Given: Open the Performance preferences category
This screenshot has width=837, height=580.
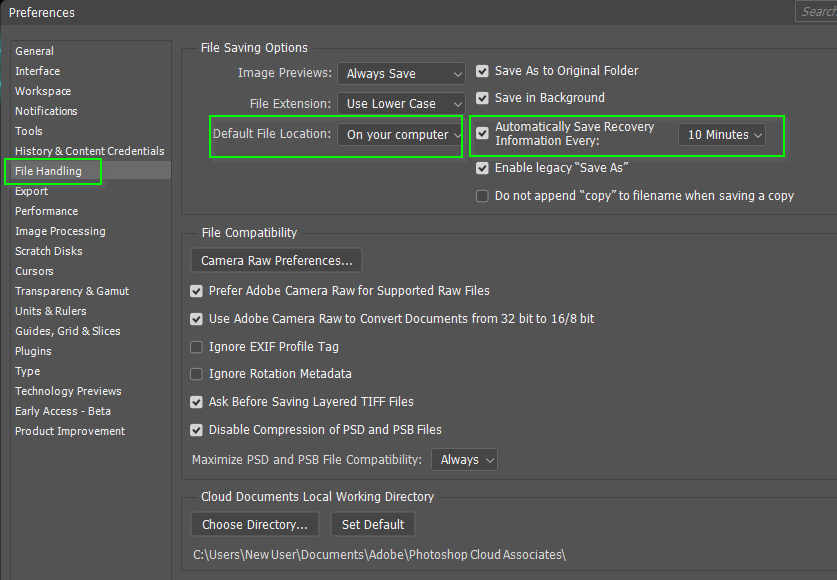Looking at the screenshot, I should [46, 211].
